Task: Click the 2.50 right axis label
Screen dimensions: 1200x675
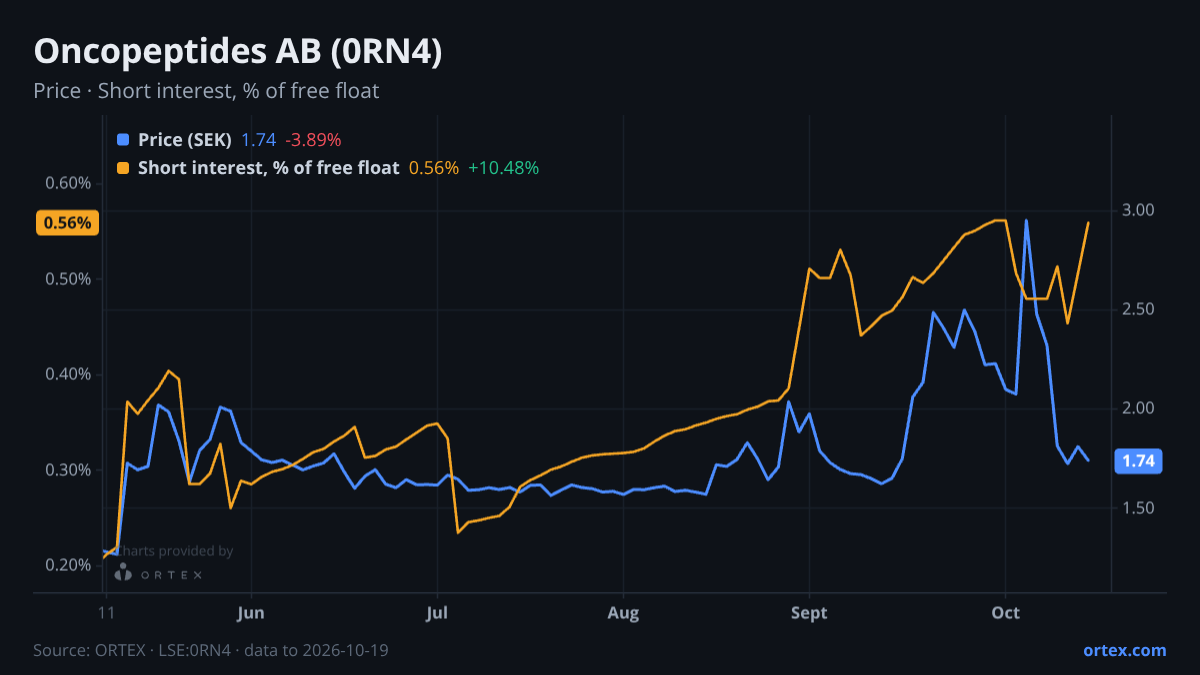Action: 1139,309
